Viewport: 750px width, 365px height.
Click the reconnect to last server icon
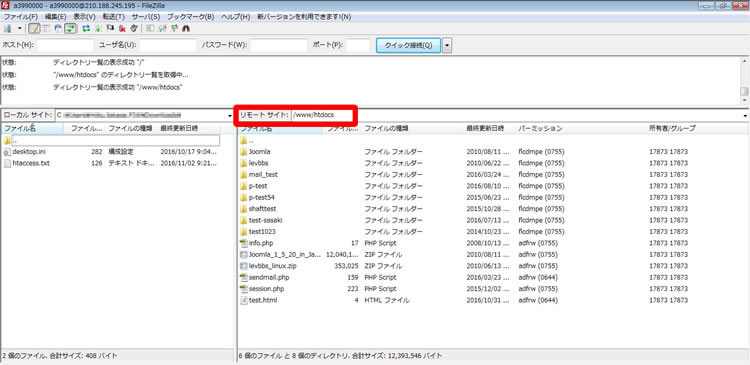134,28
